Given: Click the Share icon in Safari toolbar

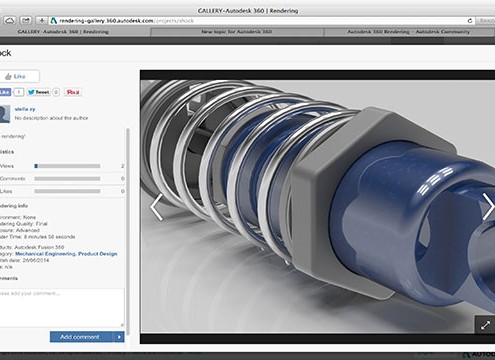Looking at the screenshot, I should click(x=26, y=21).
